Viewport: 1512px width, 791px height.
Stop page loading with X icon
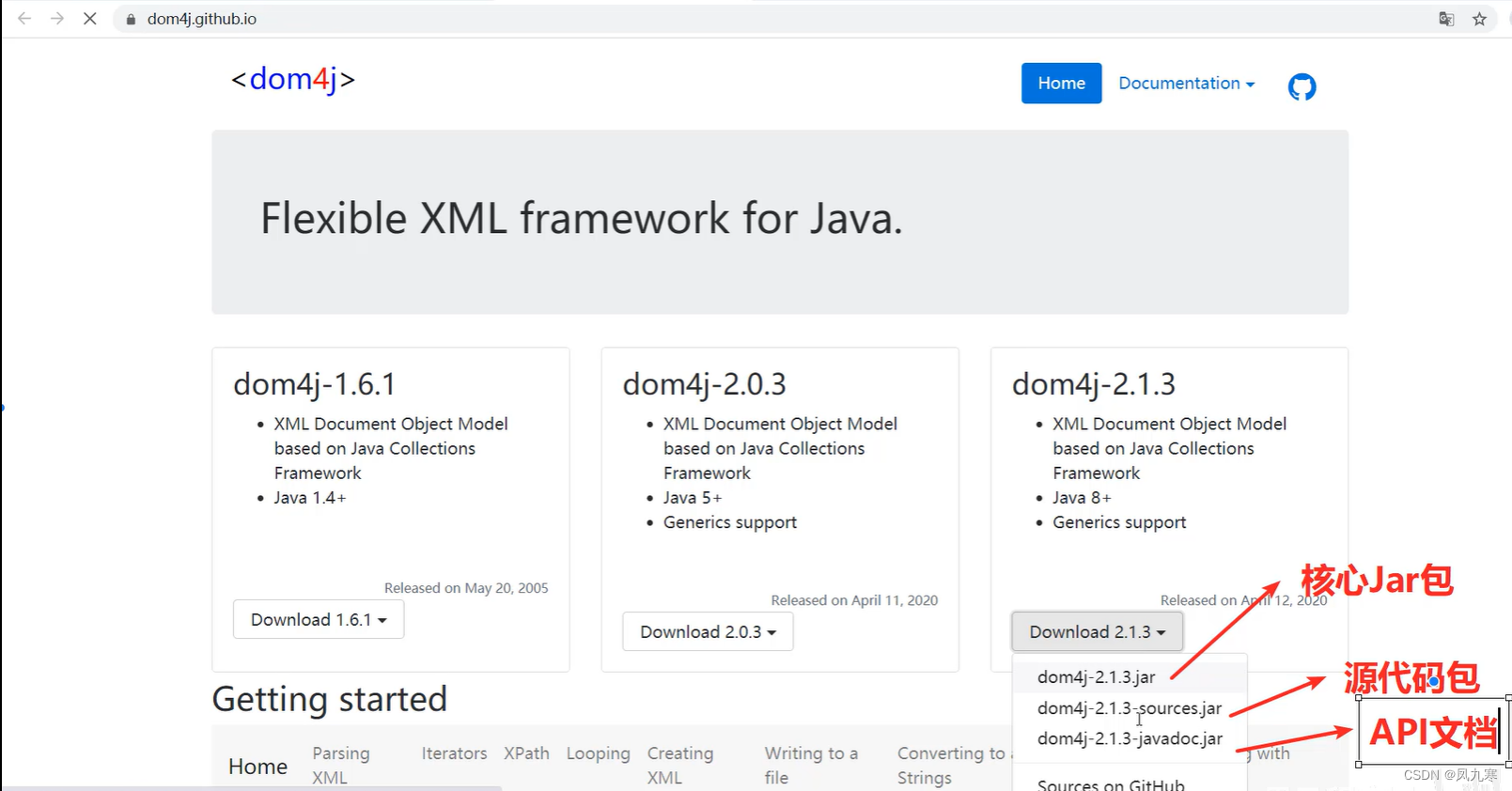pyautogui.click(x=90, y=19)
